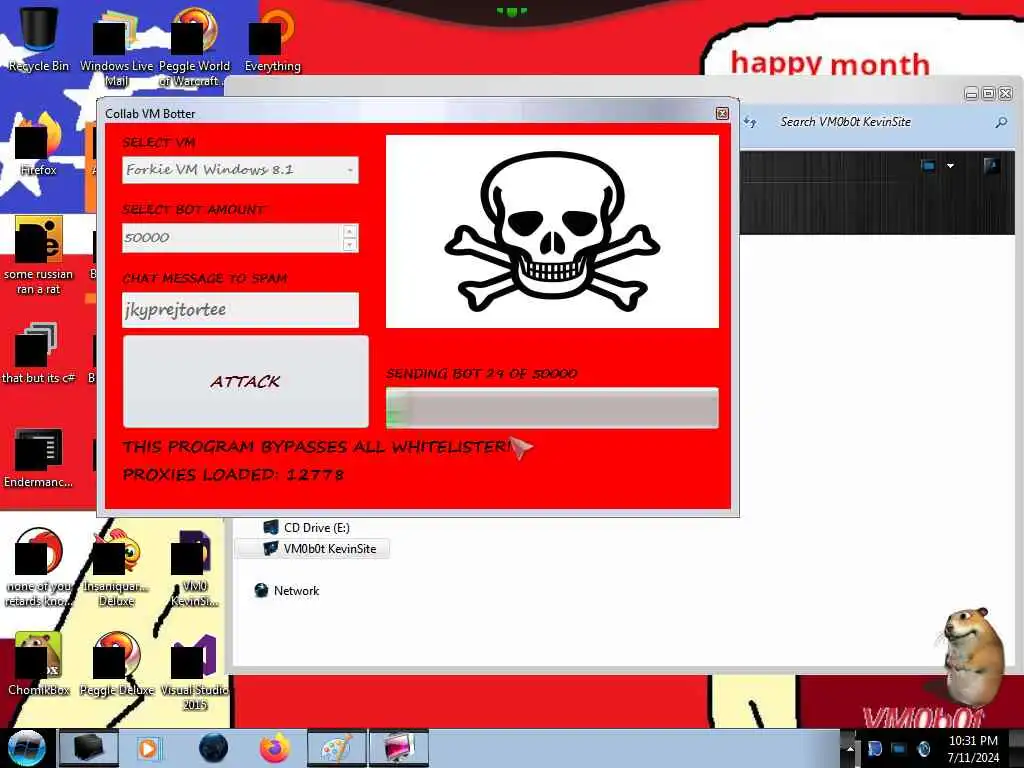Screen dimensions: 1024x768
Task: Open the view options dropdown arrow in Explorer
Action: 950,166
